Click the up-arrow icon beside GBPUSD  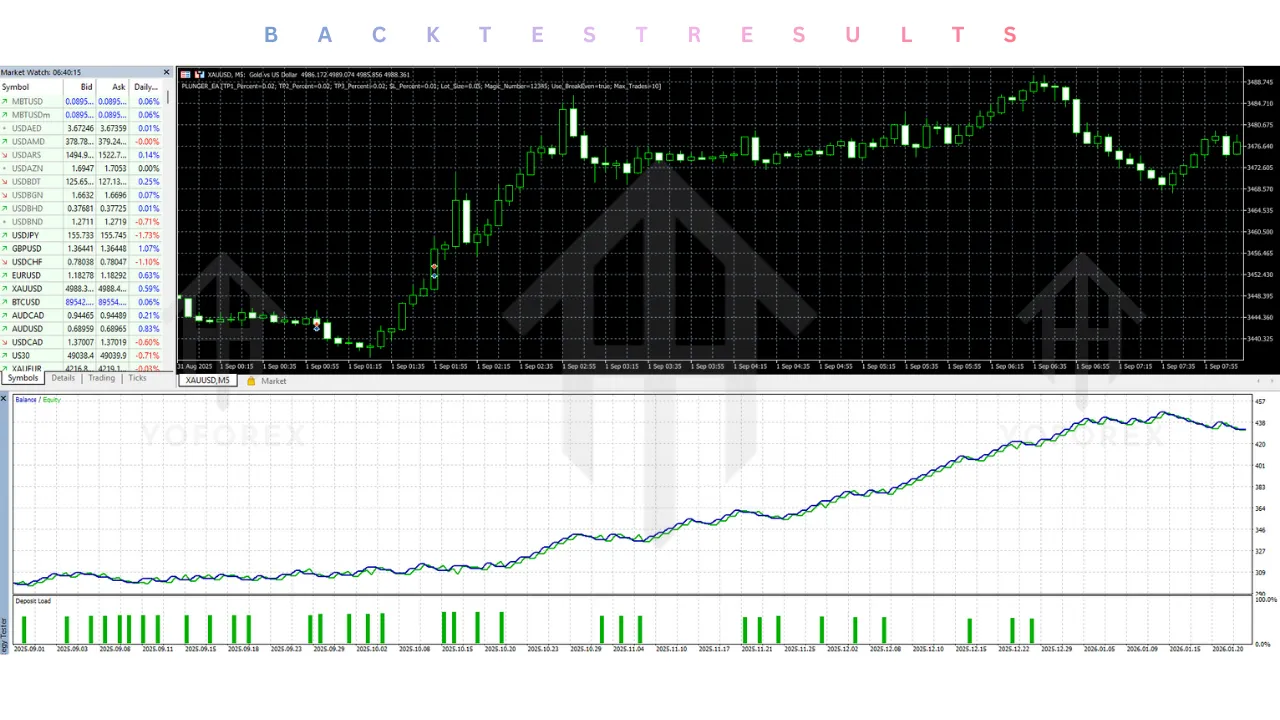(x=4, y=248)
